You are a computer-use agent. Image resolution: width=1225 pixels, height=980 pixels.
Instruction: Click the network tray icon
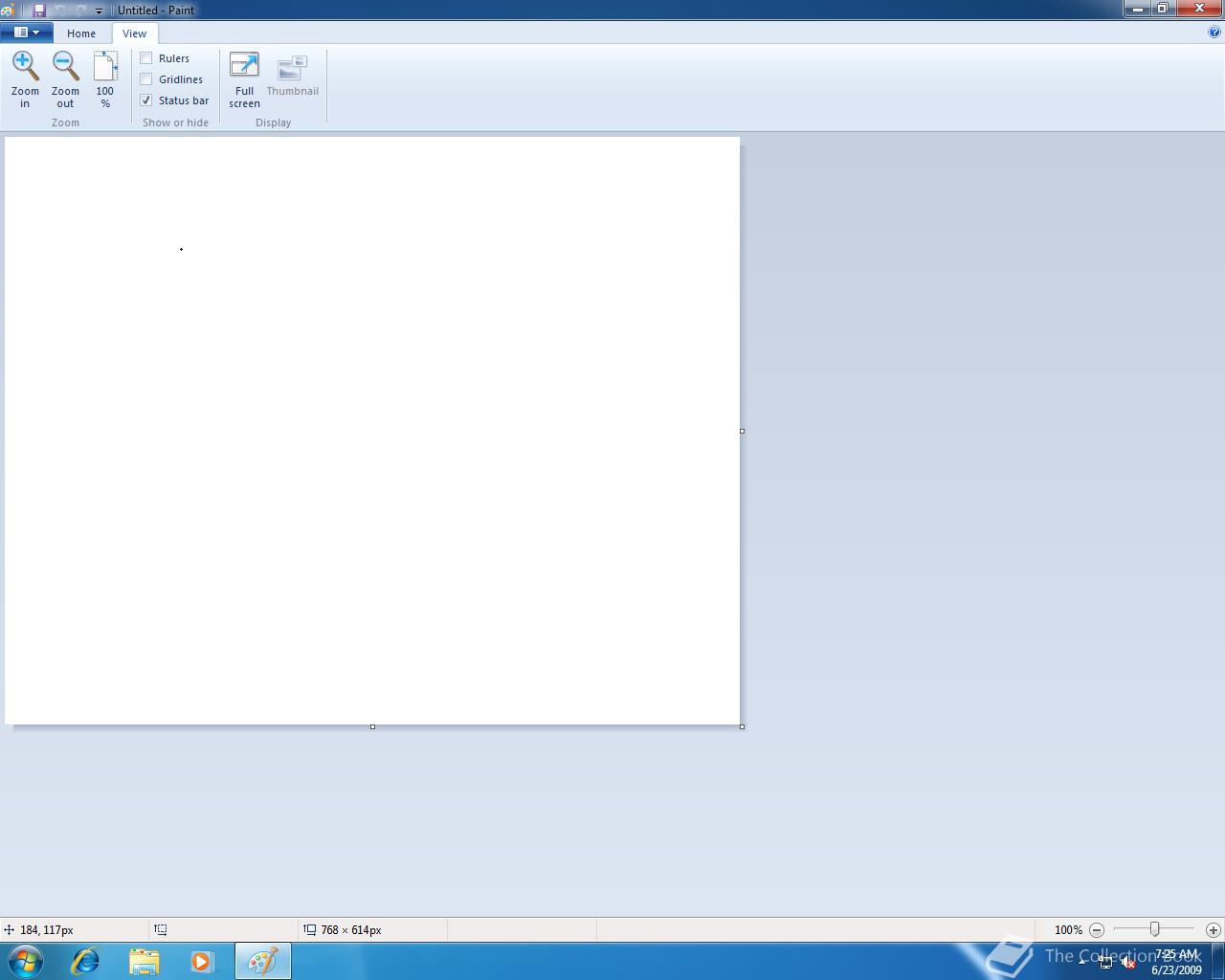click(x=1105, y=963)
